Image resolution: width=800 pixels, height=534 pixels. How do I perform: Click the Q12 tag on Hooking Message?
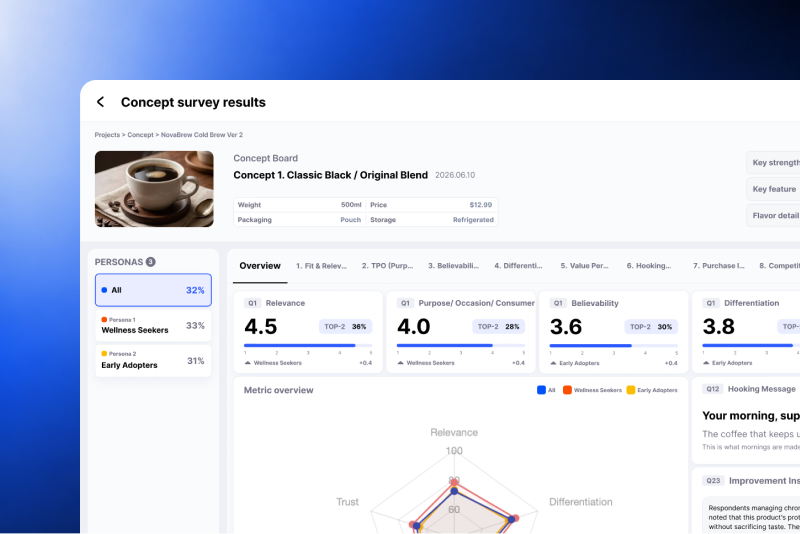point(712,389)
